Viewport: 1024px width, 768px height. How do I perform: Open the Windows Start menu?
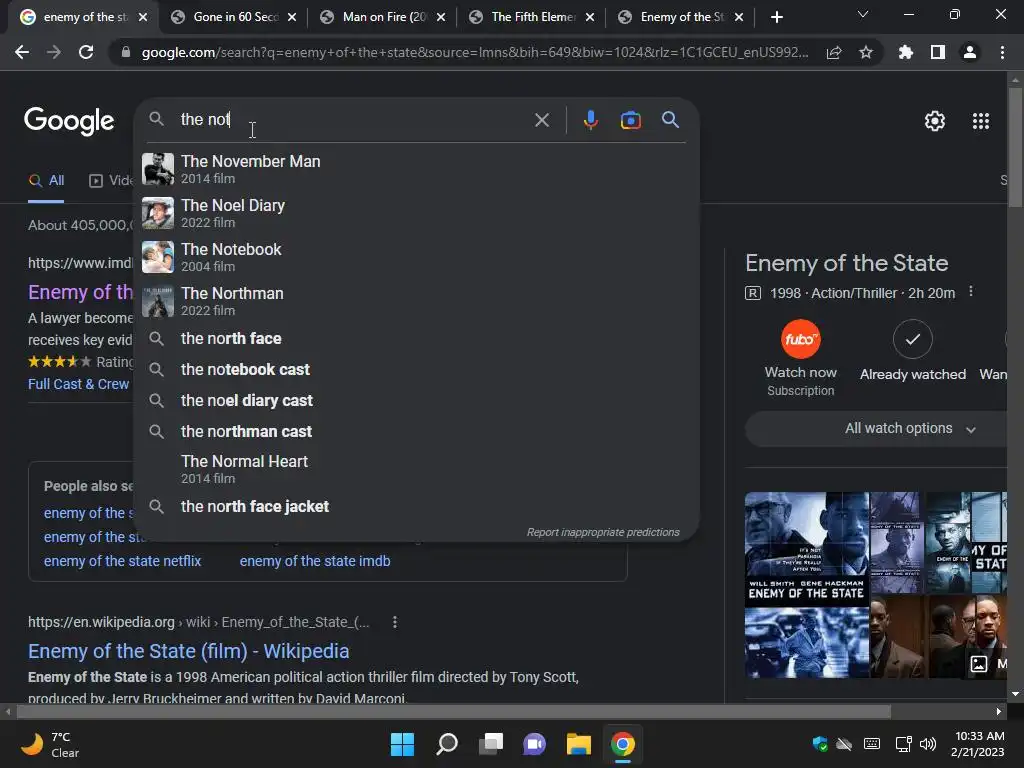[402, 744]
